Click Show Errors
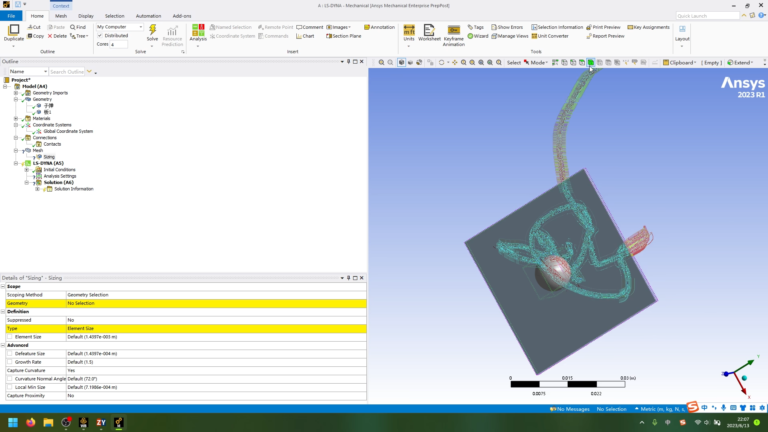This screenshot has width=768, height=432. (507, 27)
